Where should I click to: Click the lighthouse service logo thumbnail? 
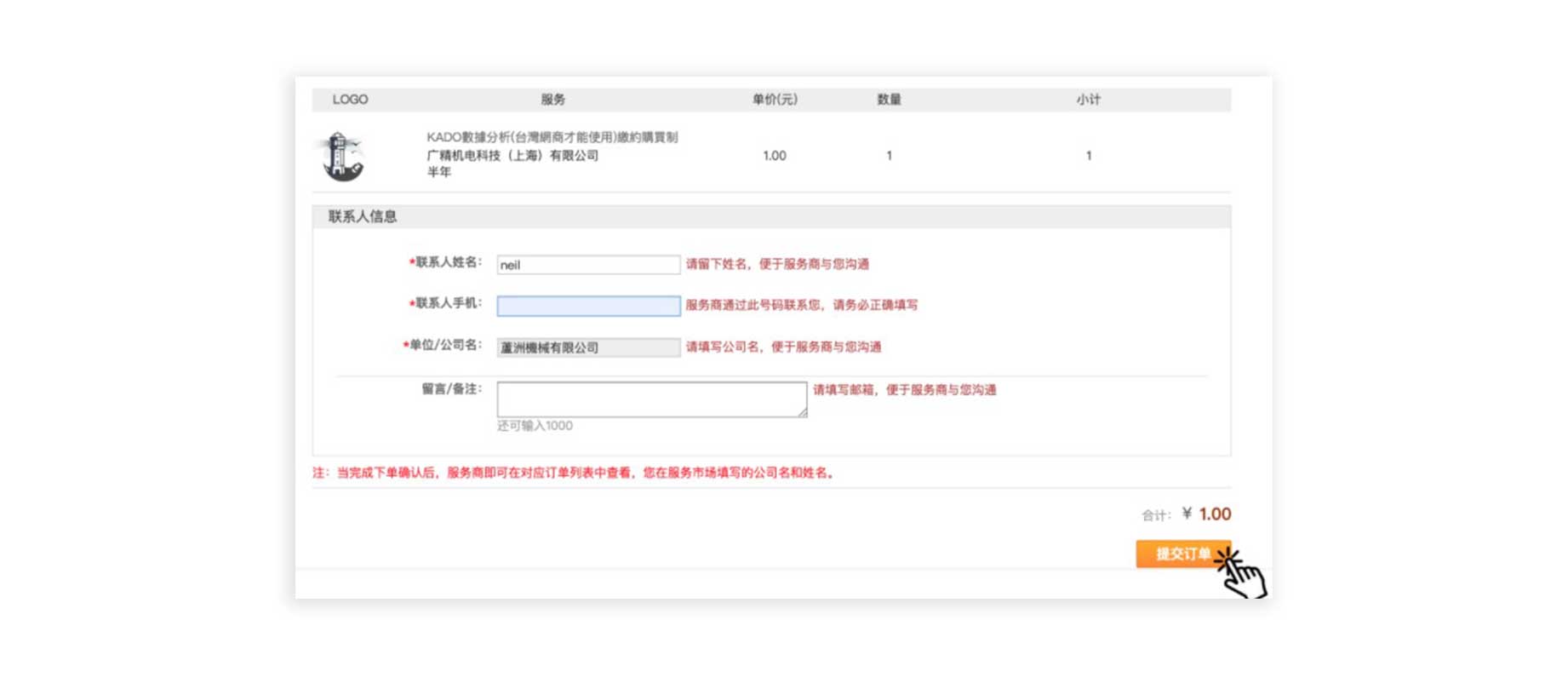pyautogui.click(x=344, y=156)
